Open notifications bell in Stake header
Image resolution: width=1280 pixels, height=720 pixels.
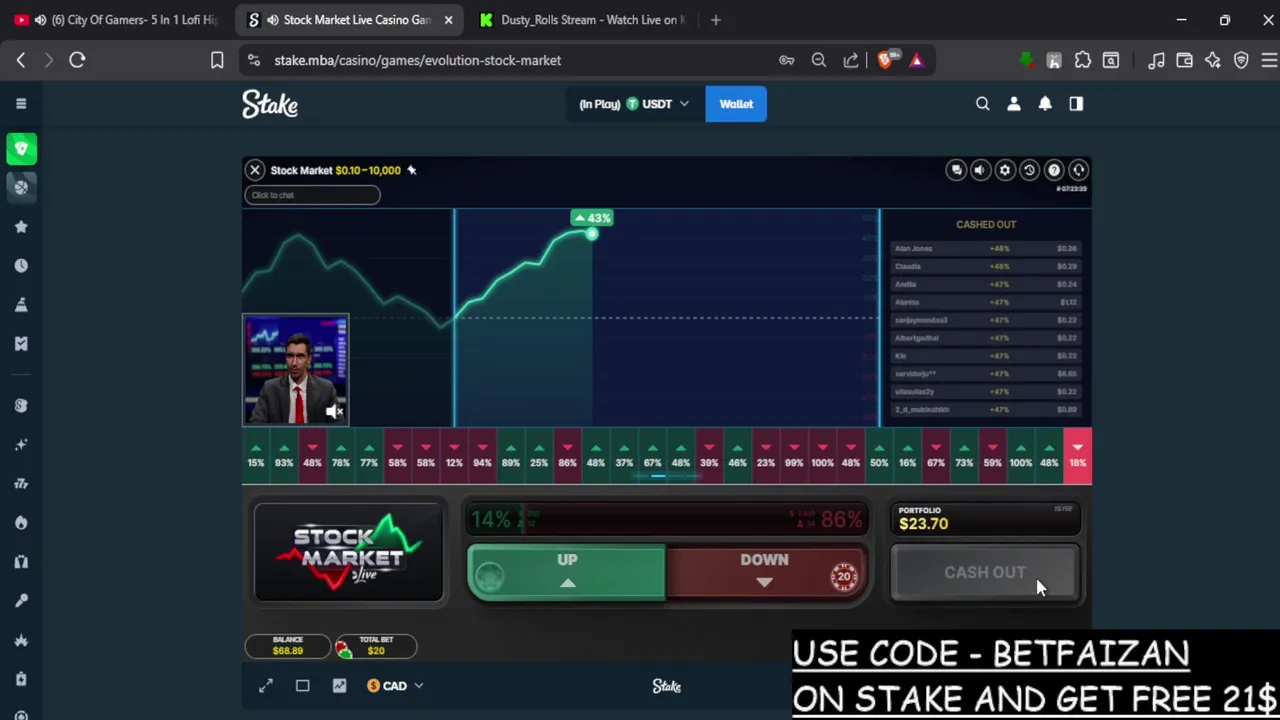click(x=1045, y=104)
